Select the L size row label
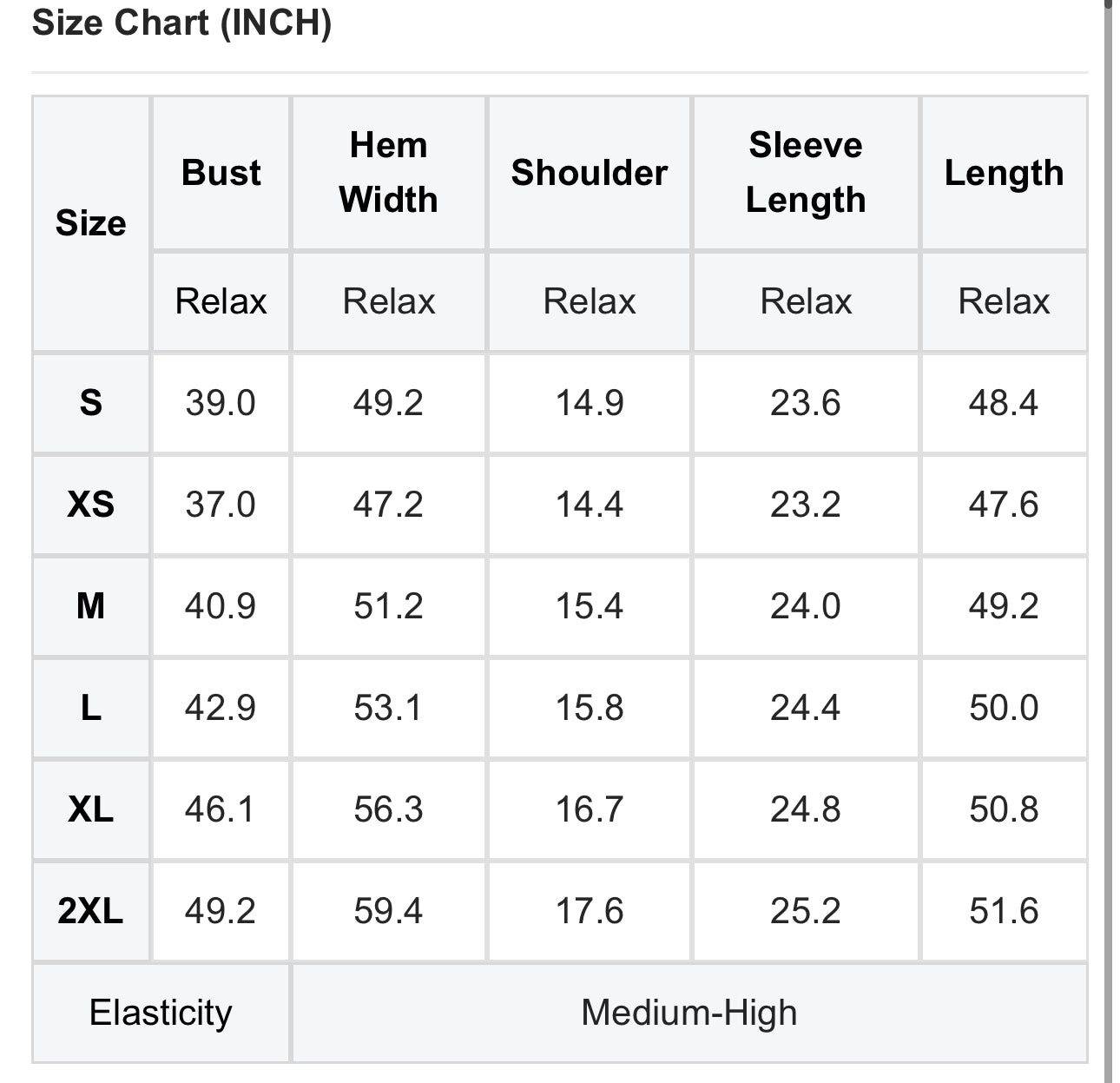This screenshot has width=1120, height=1083. click(x=91, y=708)
